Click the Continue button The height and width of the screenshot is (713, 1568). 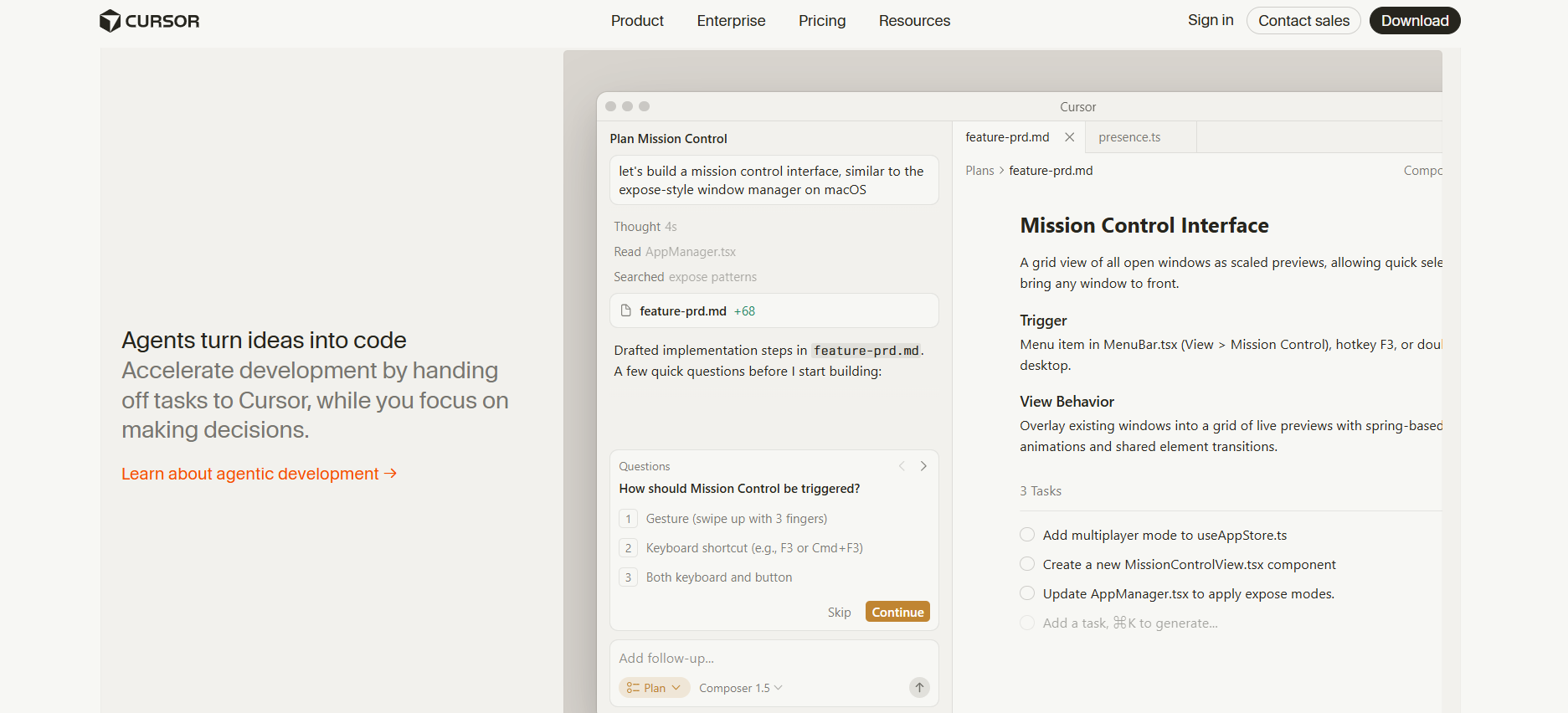point(897,612)
